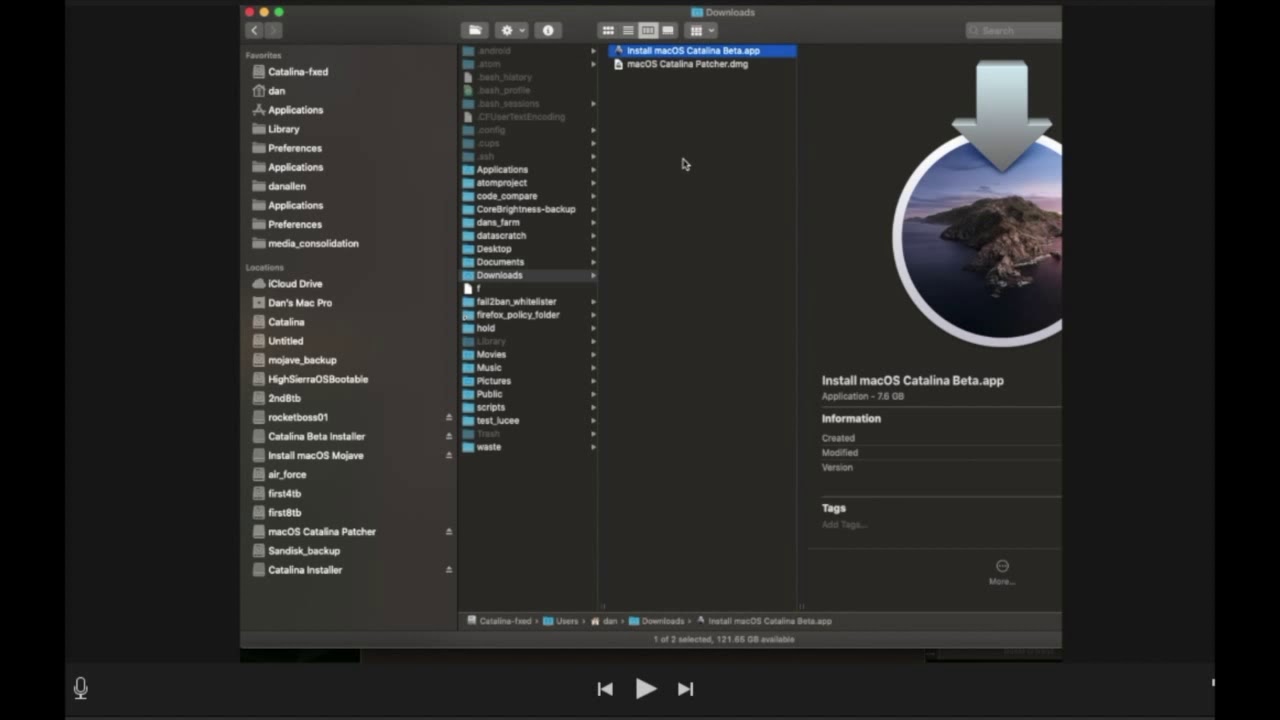Switch Finder to list view
The height and width of the screenshot is (720, 1280).
click(x=628, y=31)
